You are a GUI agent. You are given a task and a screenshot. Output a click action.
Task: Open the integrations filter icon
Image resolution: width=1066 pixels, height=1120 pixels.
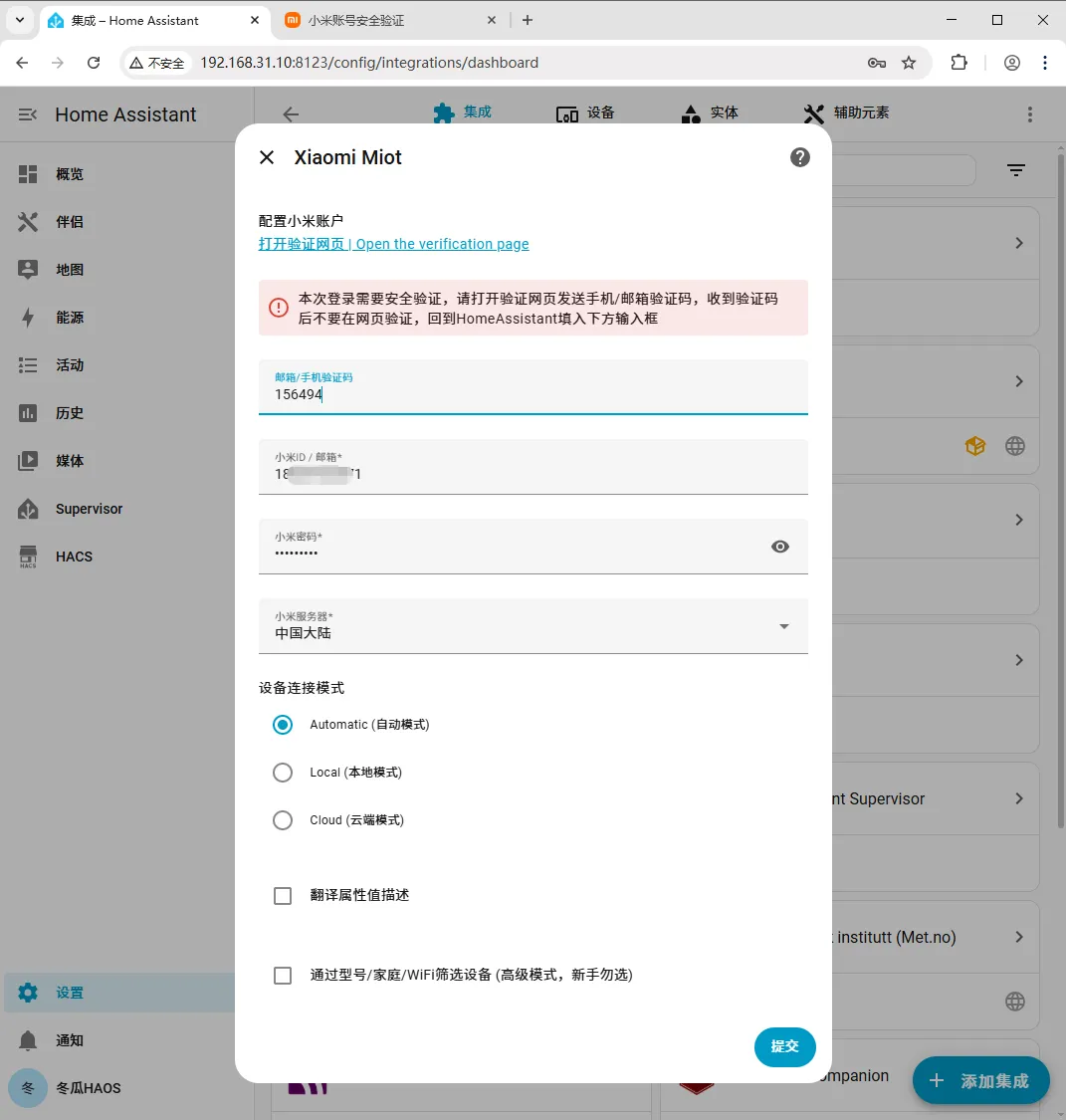tap(1016, 170)
